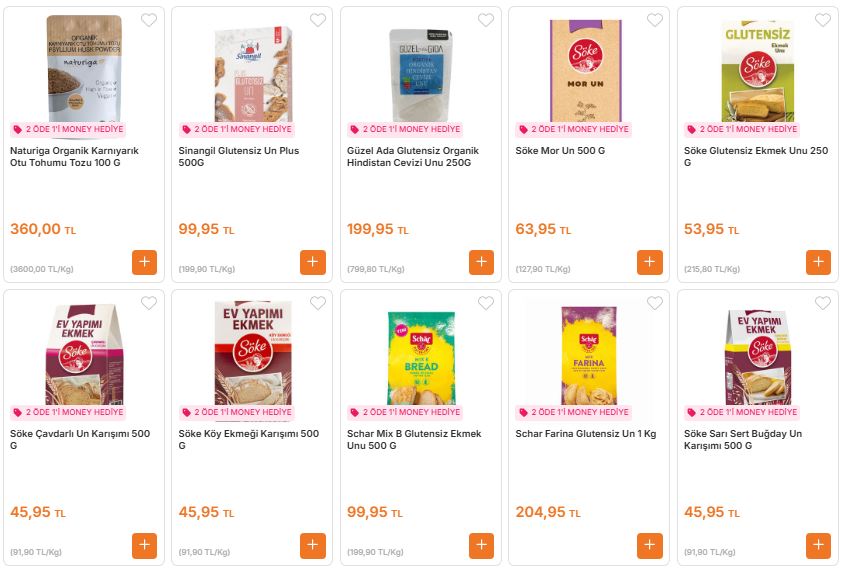This screenshot has width=844, height=571.
Task: Open Söke Sarı Sert Buğday Un title
Action: point(743,440)
